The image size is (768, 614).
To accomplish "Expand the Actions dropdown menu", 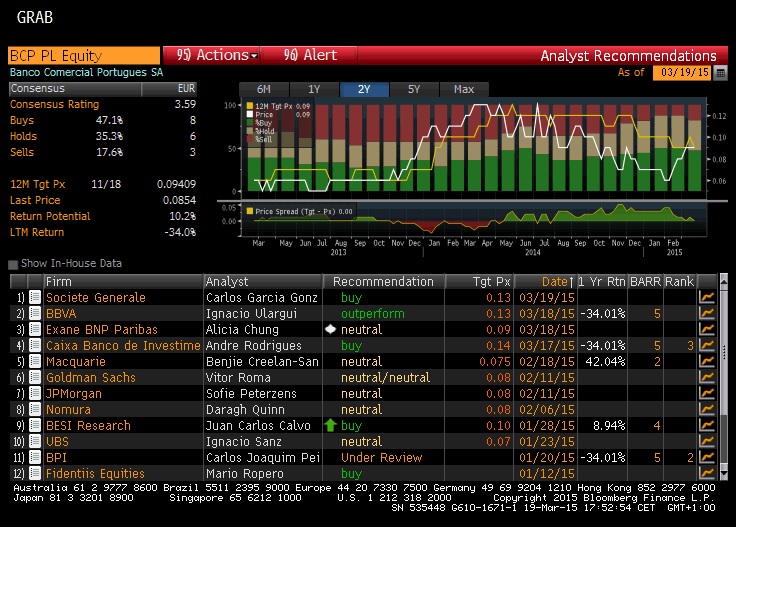I will (211, 55).
